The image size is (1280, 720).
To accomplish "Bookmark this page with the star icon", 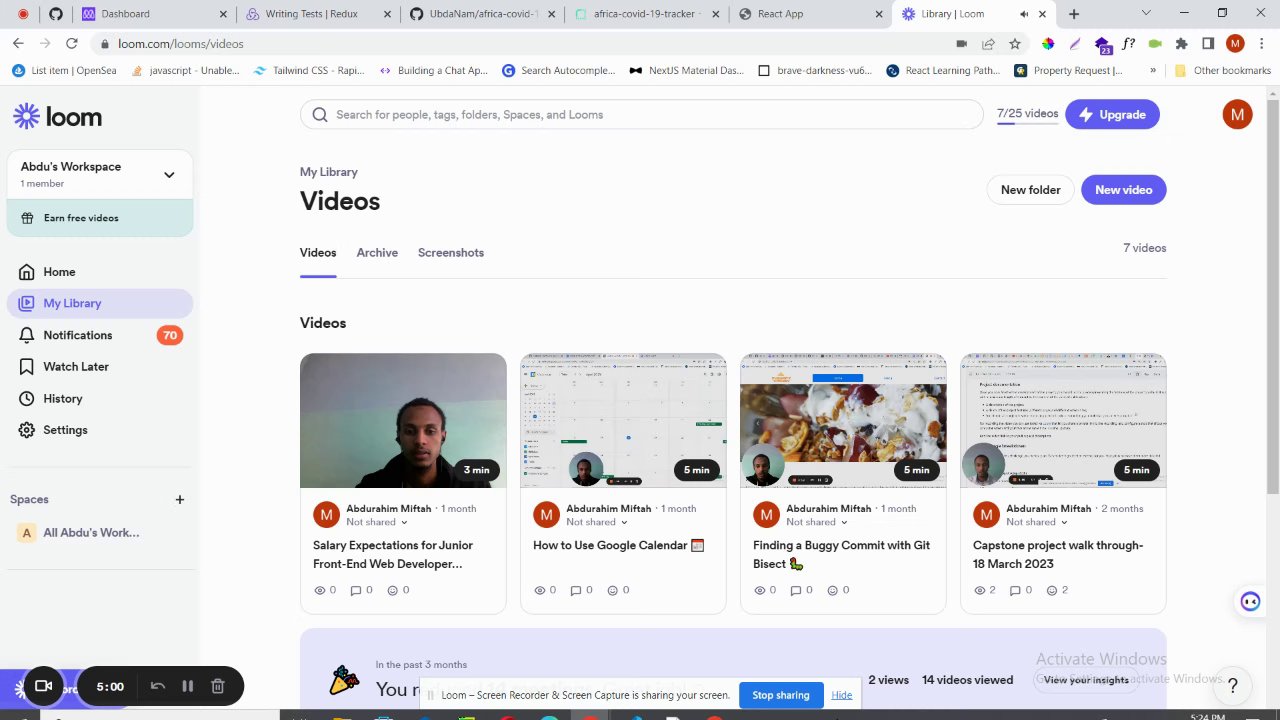I will click(1015, 44).
